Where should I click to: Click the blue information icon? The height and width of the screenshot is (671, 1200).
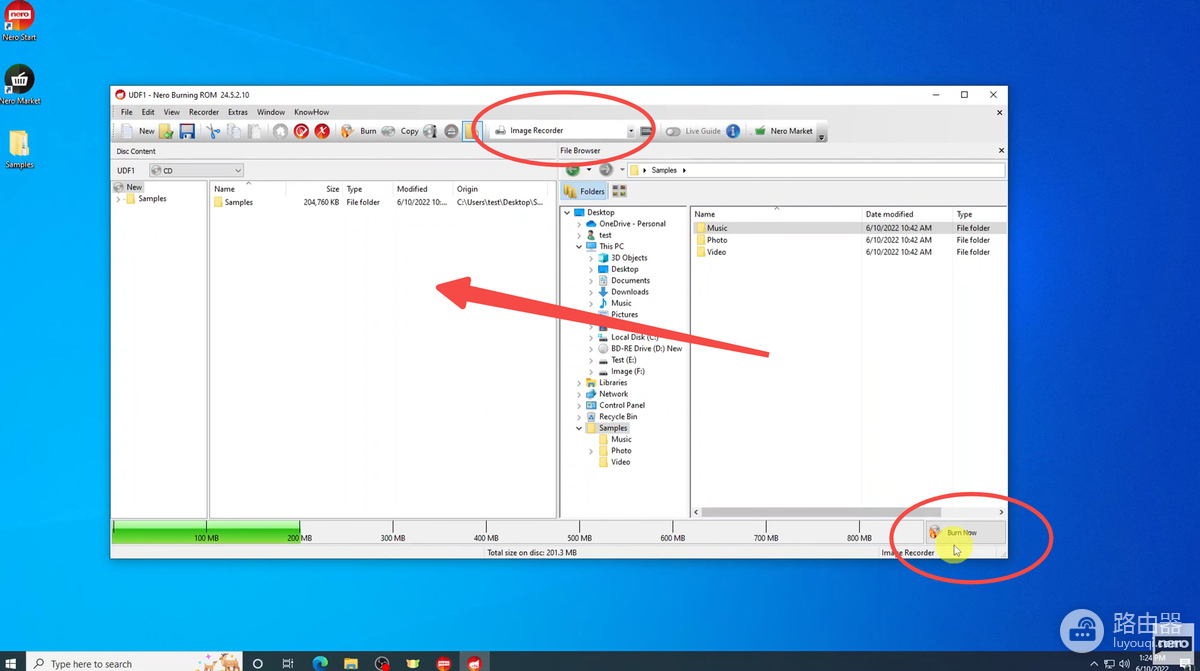[x=733, y=131]
